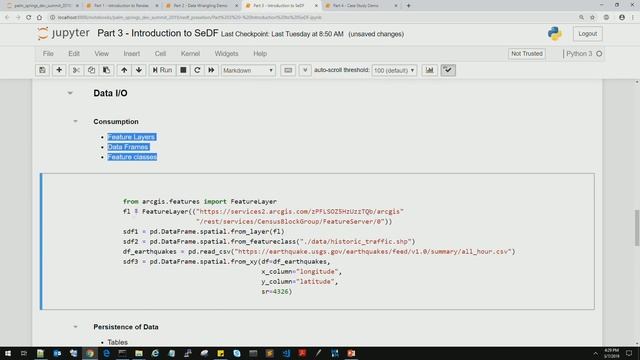The width and height of the screenshot is (640, 360).
Task: Click the Tables bullet text
Action: pos(118,342)
